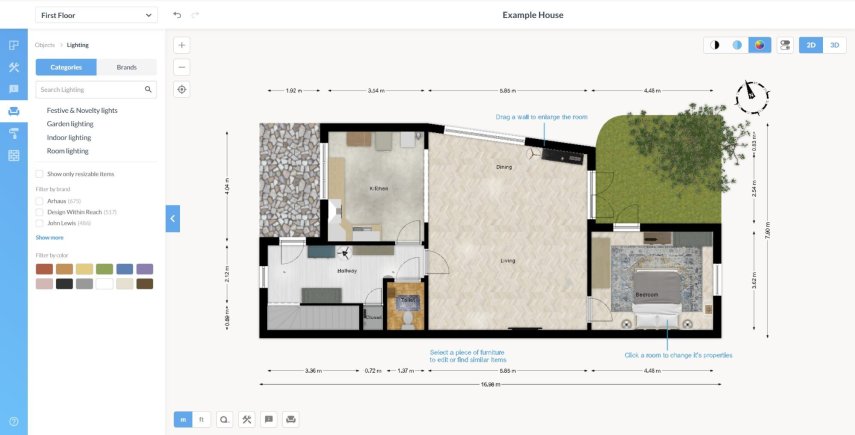The width and height of the screenshot is (855, 435).
Task: Check the Design Within Reach brand filter
Action: 39,212
